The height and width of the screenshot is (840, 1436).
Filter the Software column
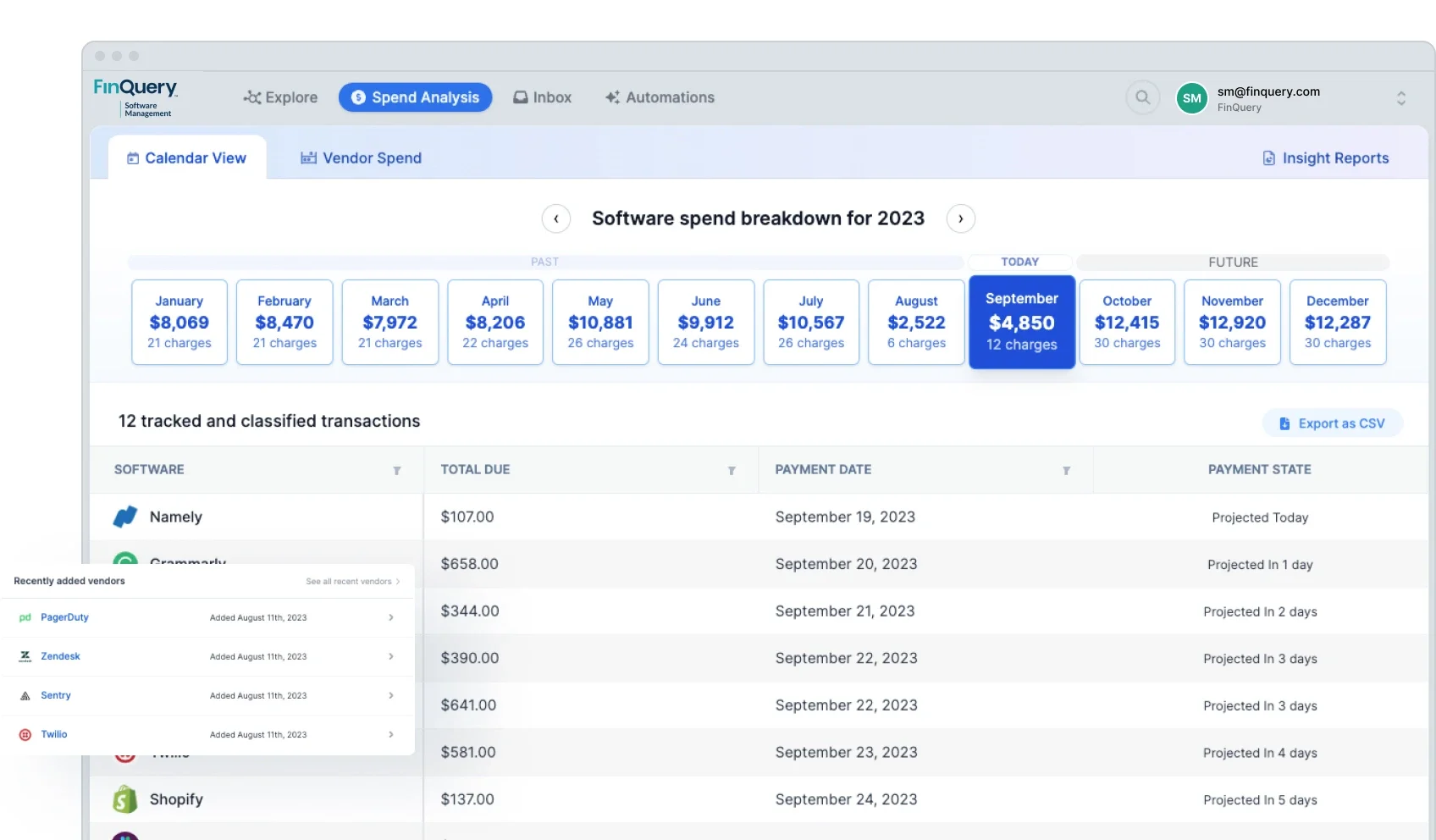click(396, 470)
